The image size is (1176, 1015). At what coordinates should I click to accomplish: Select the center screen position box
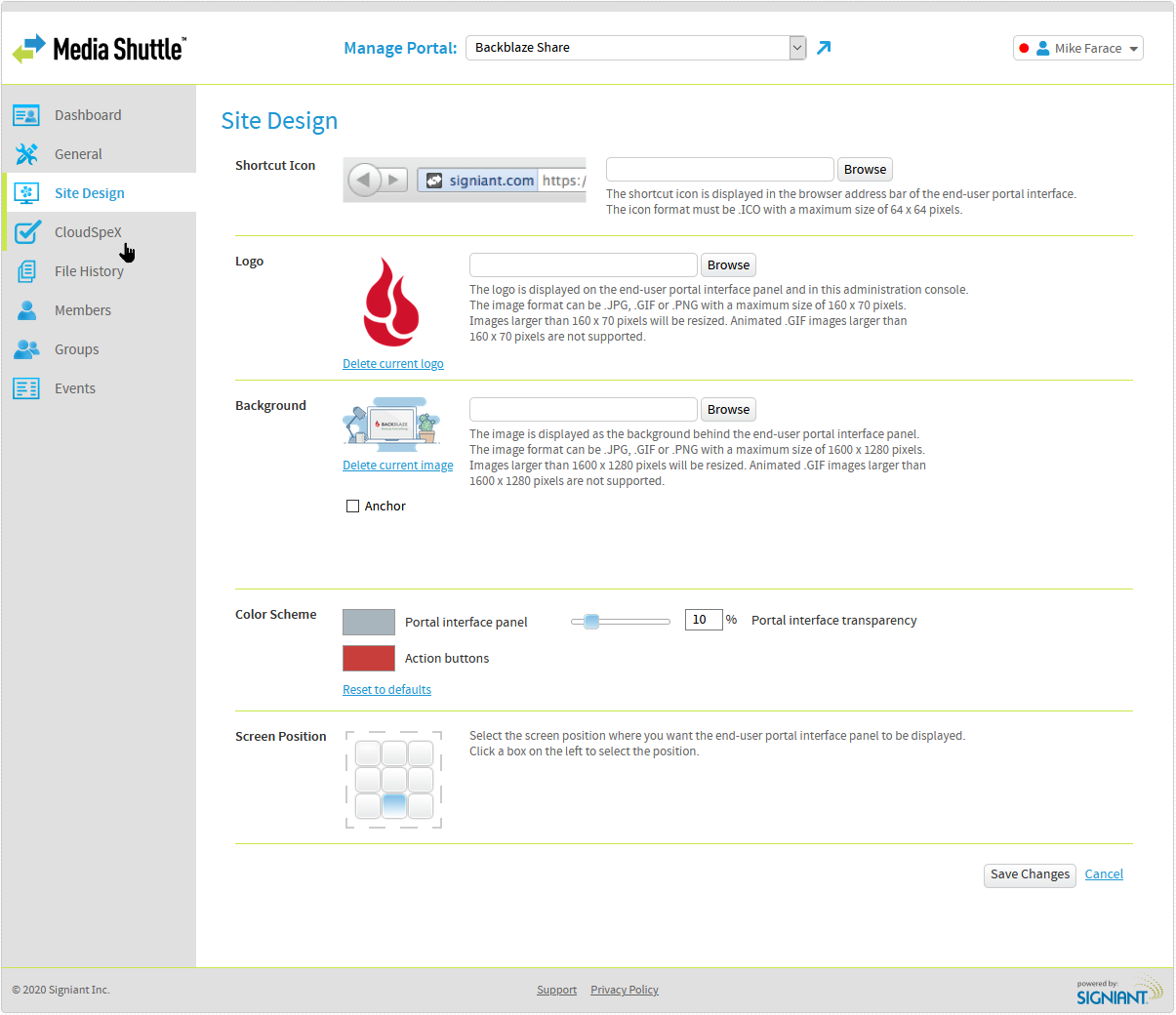[394, 780]
